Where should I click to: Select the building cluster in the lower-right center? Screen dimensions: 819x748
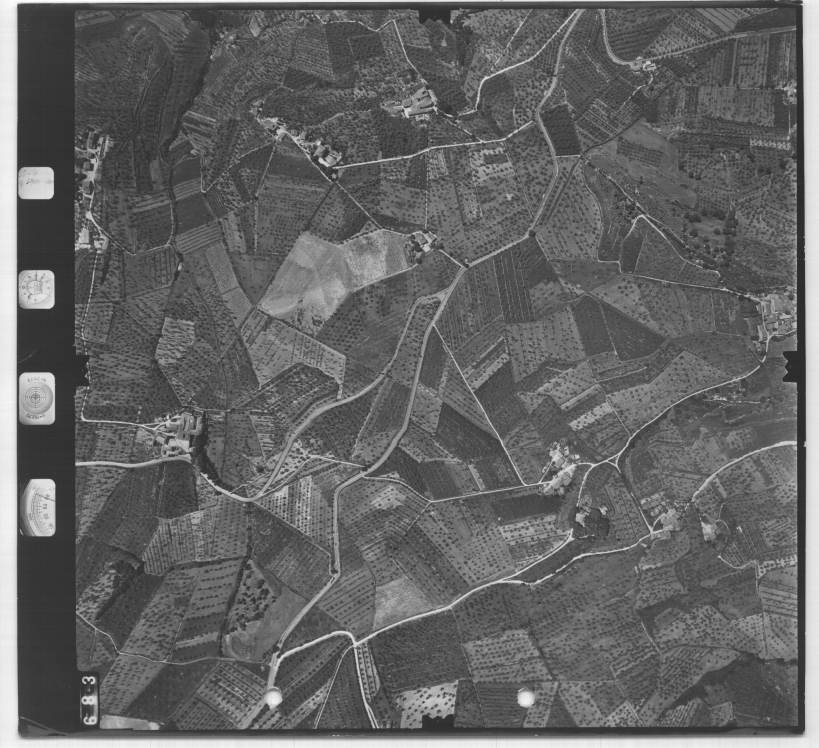point(562,470)
